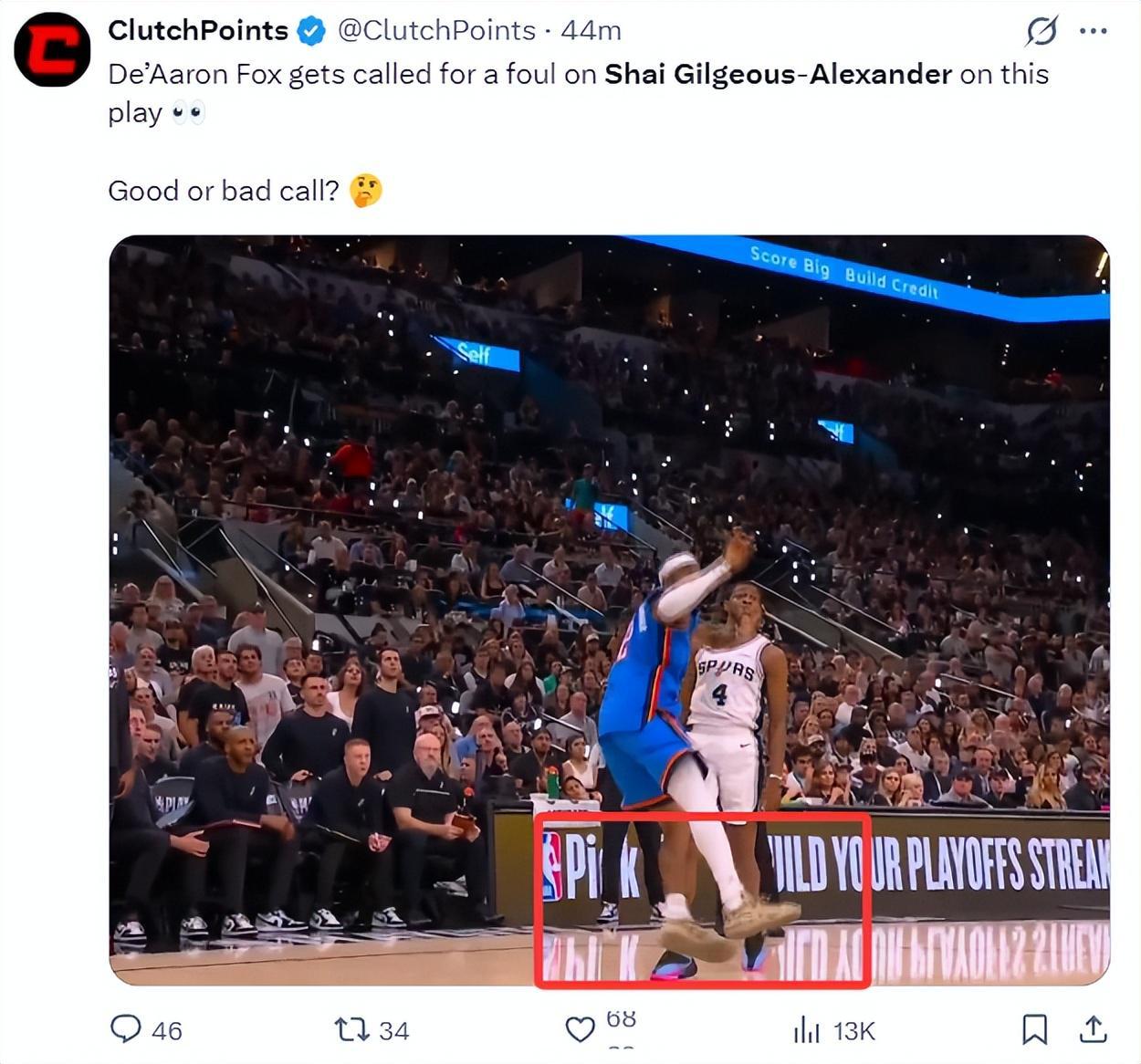Bookmark this ClutchPoints post
This screenshot has height=1064, width=1141.
tap(1034, 1029)
